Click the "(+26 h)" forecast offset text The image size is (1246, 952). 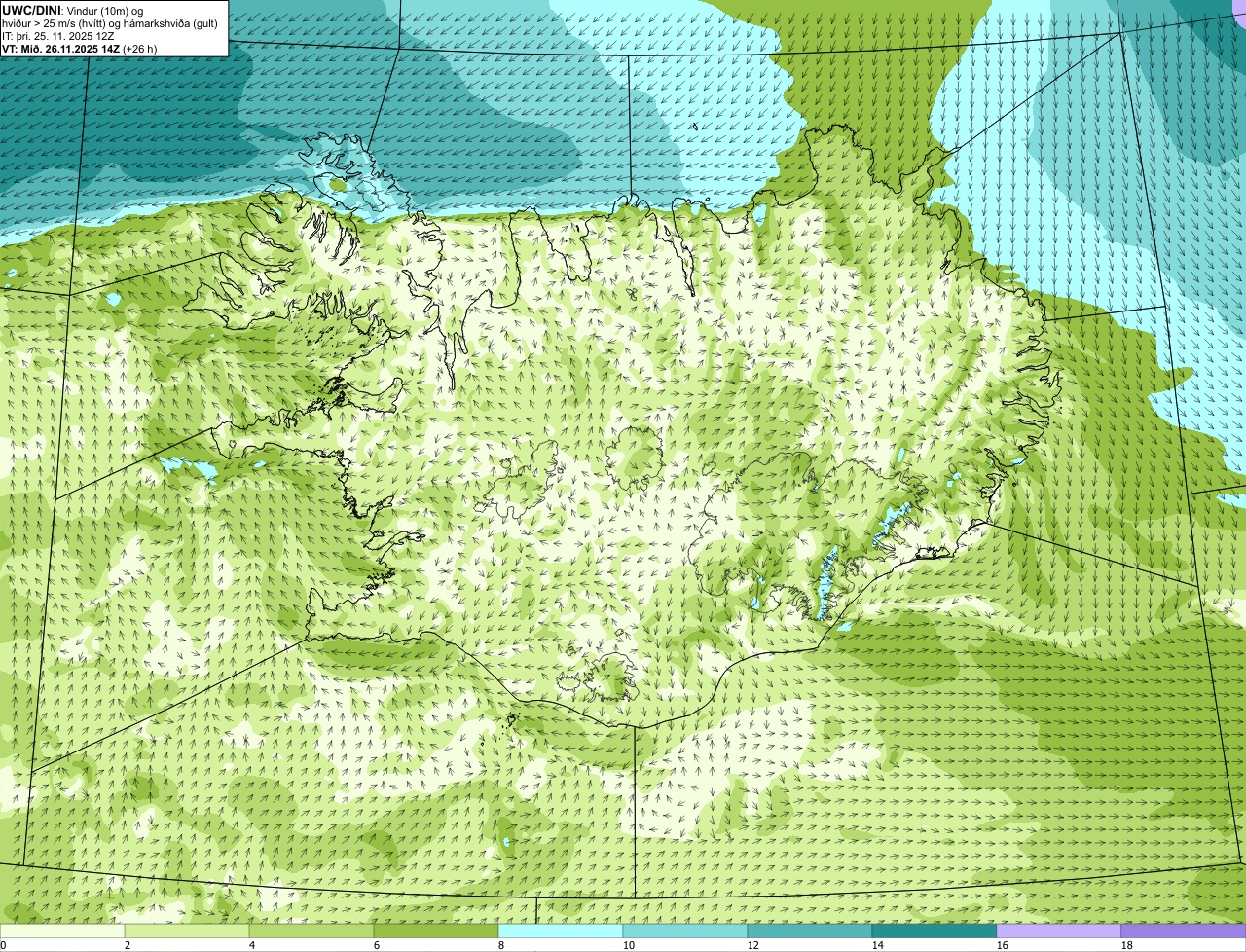pyautogui.click(x=140, y=48)
